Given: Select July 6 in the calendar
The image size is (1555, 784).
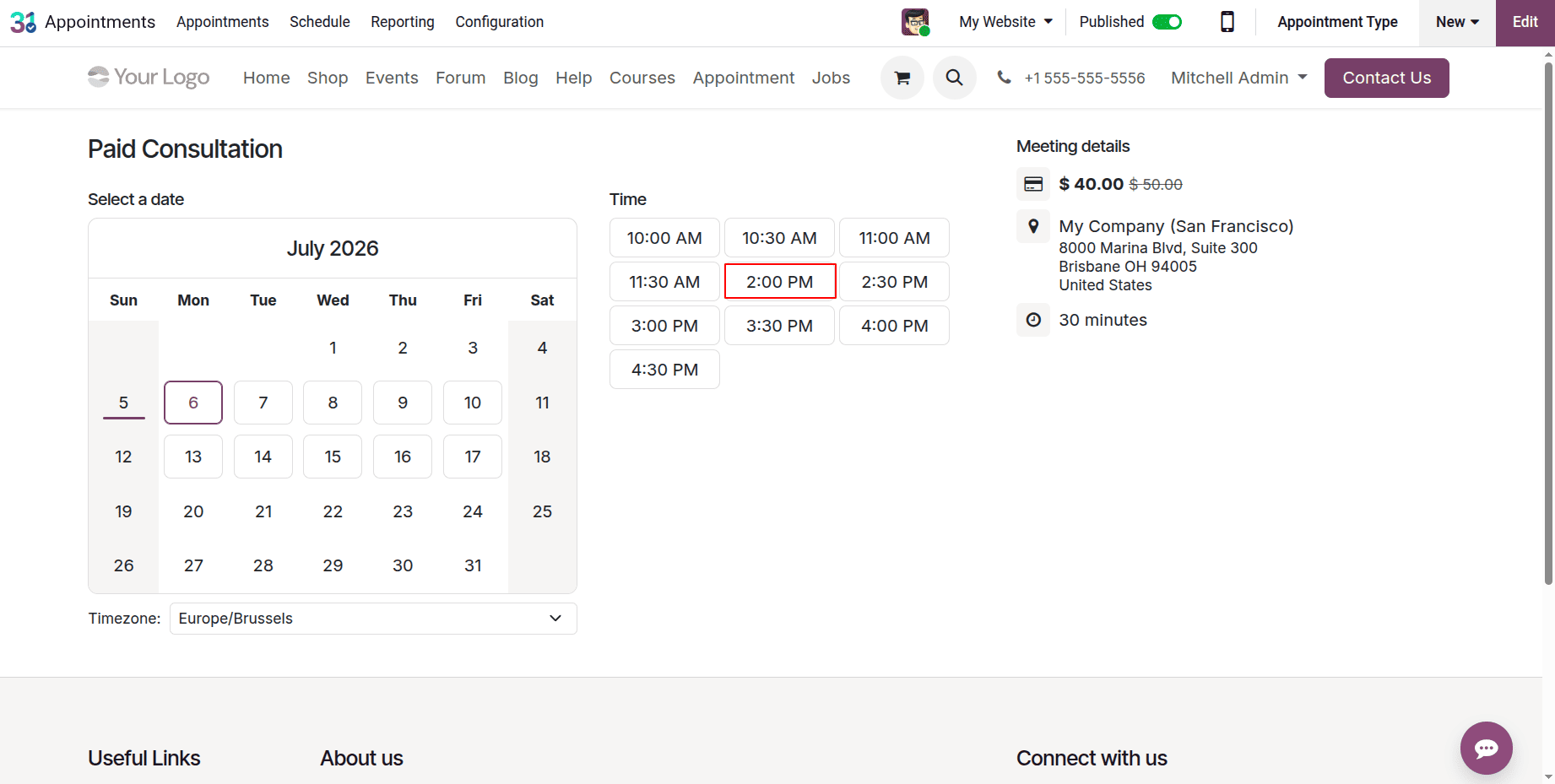Looking at the screenshot, I should click(x=193, y=403).
